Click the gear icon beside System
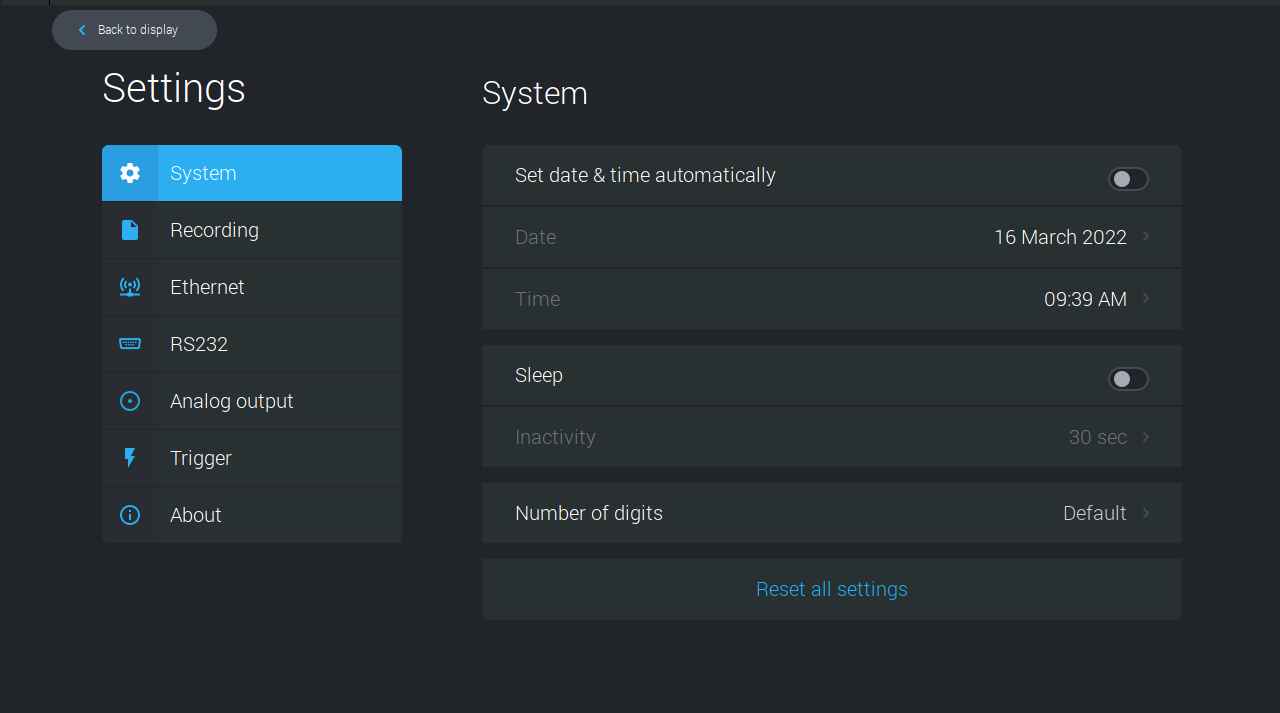The height and width of the screenshot is (713, 1280). (130, 173)
